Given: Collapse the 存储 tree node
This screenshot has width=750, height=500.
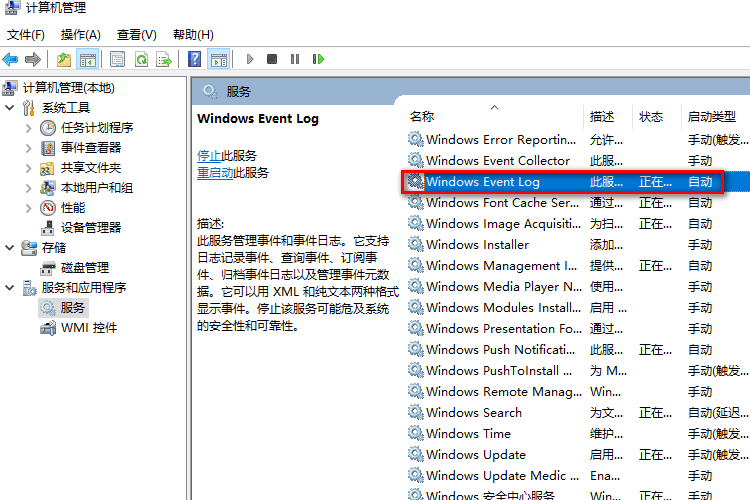Looking at the screenshot, I should pos(10,248).
